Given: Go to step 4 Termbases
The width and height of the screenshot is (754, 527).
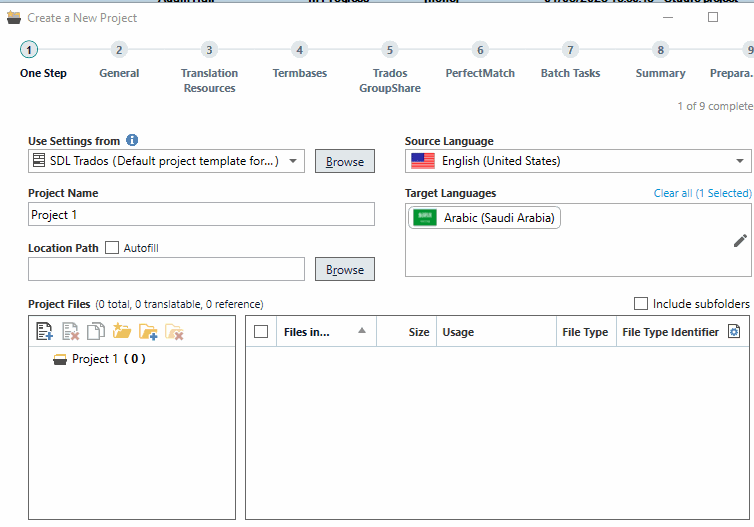Looking at the screenshot, I should point(300,50).
